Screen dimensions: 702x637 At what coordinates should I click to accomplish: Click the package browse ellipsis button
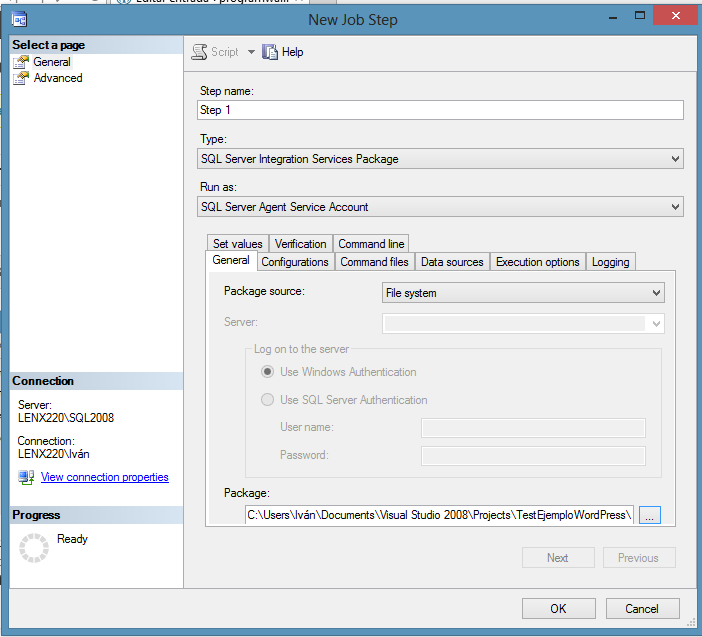[x=650, y=515]
